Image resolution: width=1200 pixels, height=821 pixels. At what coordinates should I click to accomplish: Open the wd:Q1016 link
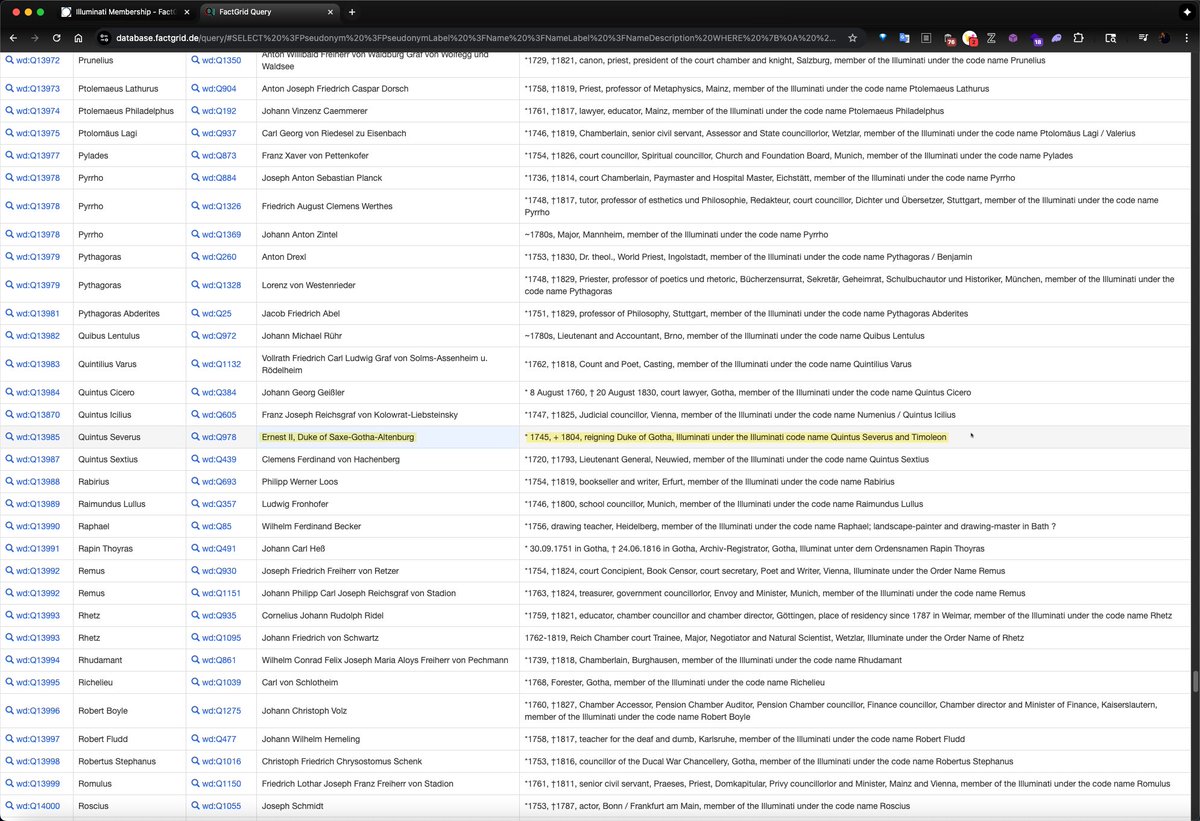click(222, 761)
